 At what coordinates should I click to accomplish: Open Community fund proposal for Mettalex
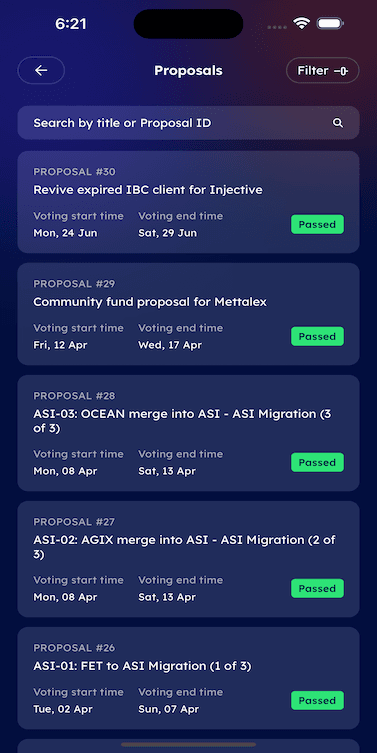click(188, 314)
